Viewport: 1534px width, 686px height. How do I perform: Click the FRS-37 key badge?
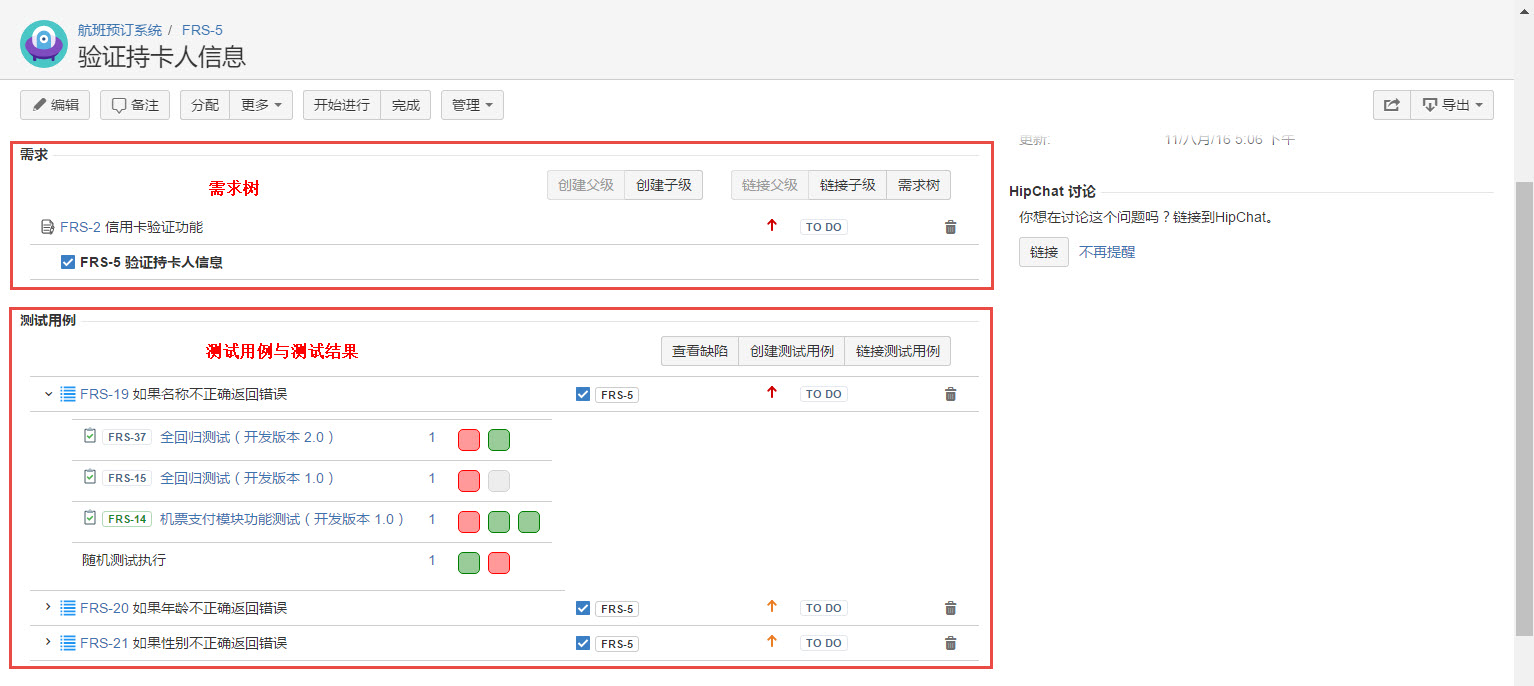(x=126, y=437)
